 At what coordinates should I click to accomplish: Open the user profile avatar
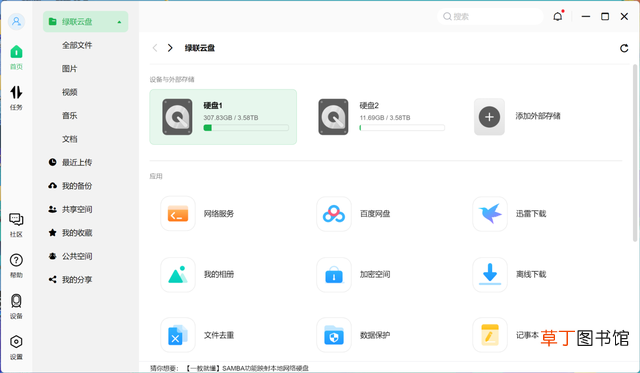click(x=16, y=21)
